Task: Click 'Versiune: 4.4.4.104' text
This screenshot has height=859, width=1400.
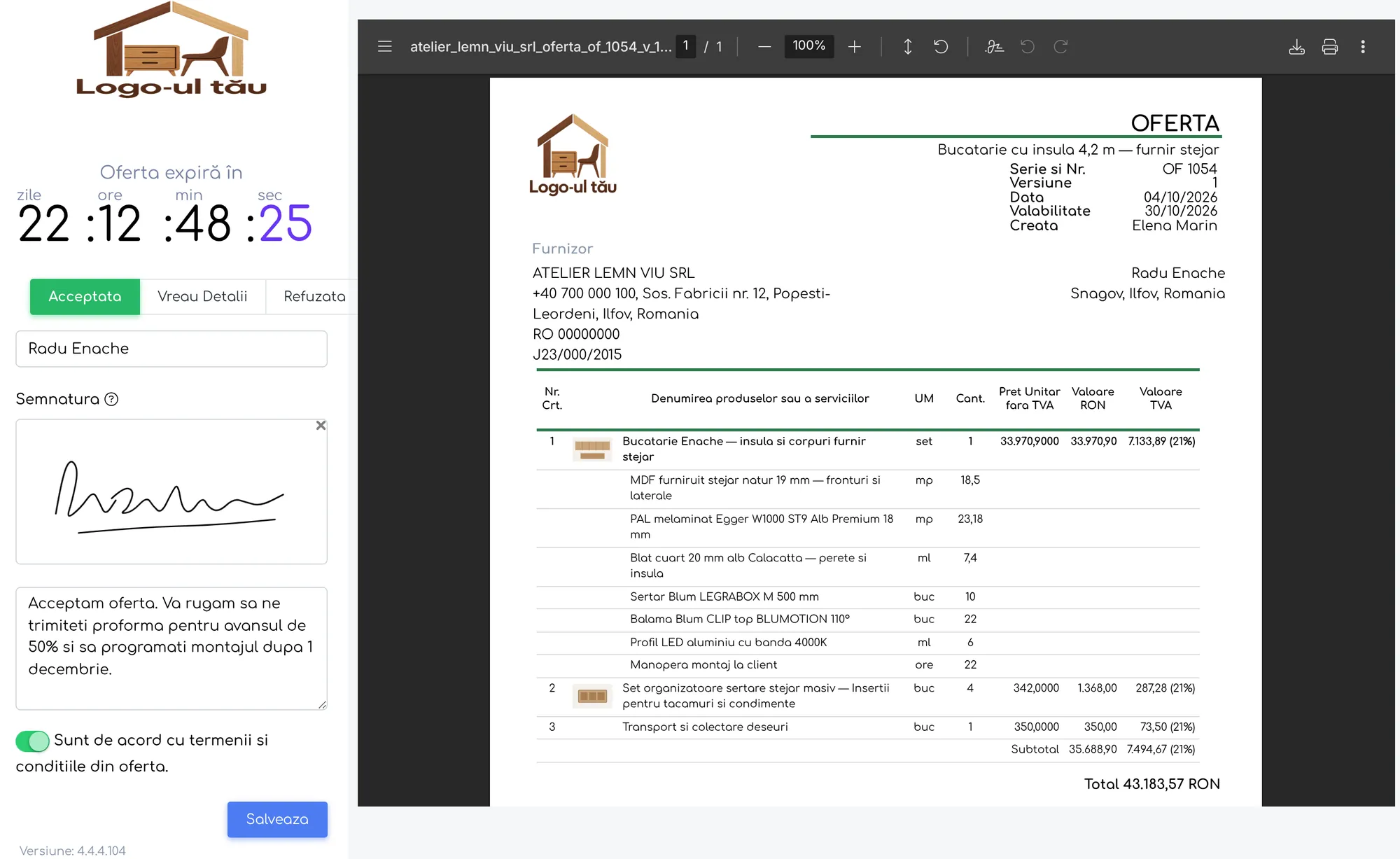Action: [x=73, y=851]
